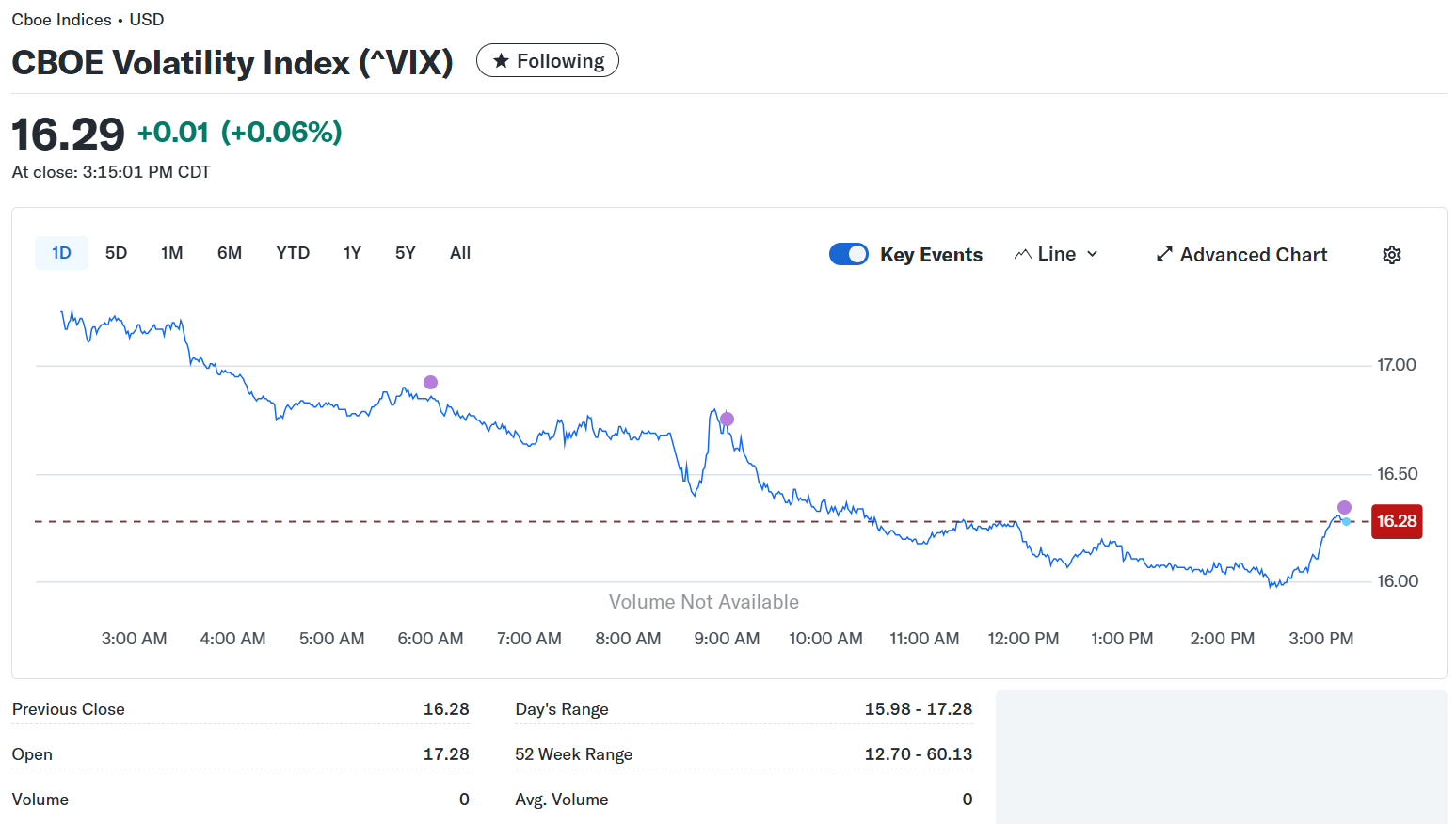The width and height of the screenshot is (1456, 824).
Task: Click the key event marker near 3:00 PM
Action: [x=1344, y=508]
